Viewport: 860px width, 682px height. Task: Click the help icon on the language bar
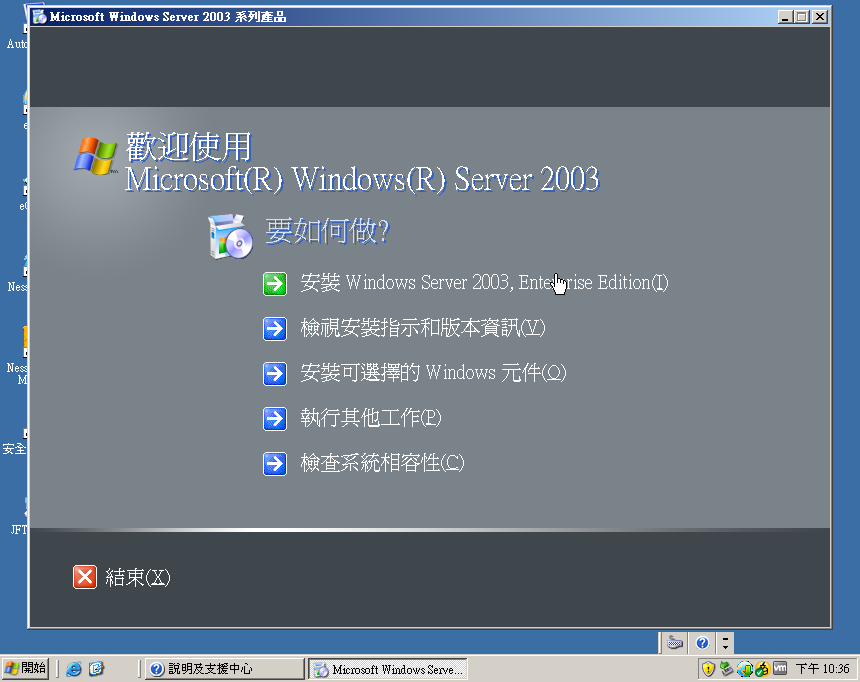click(702, 642)
